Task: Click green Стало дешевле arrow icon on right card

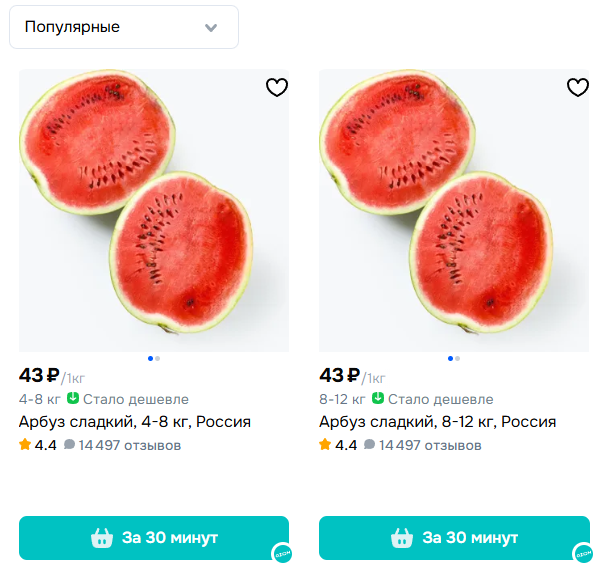Action: pyautogui.click(x=380, y=399)
